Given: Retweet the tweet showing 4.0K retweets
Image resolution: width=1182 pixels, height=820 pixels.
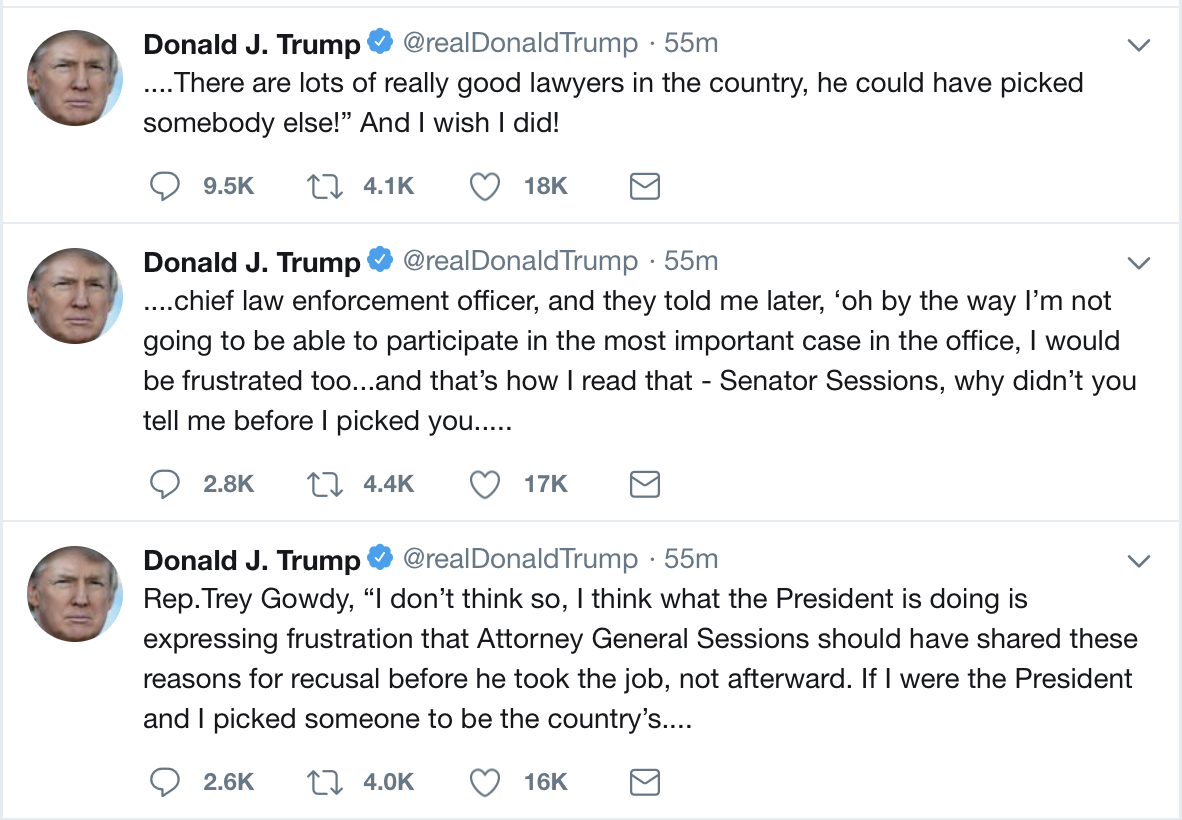Looking at the screenshot, I should tap(325, 782).
